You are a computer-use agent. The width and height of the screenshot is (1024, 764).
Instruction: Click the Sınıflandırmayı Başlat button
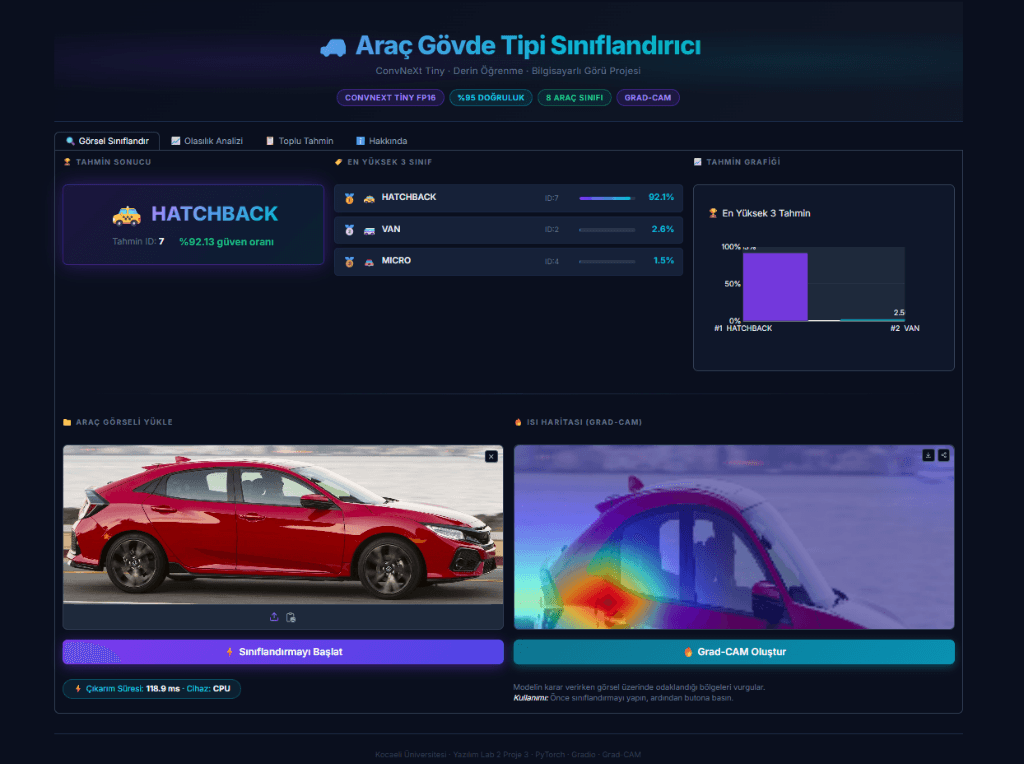(x=283, y=652)
